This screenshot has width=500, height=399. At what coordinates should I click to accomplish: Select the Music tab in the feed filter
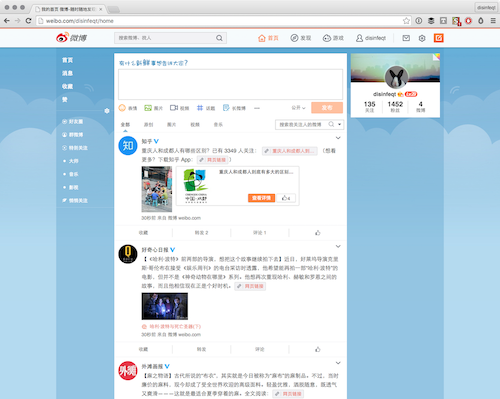(218, 125)
